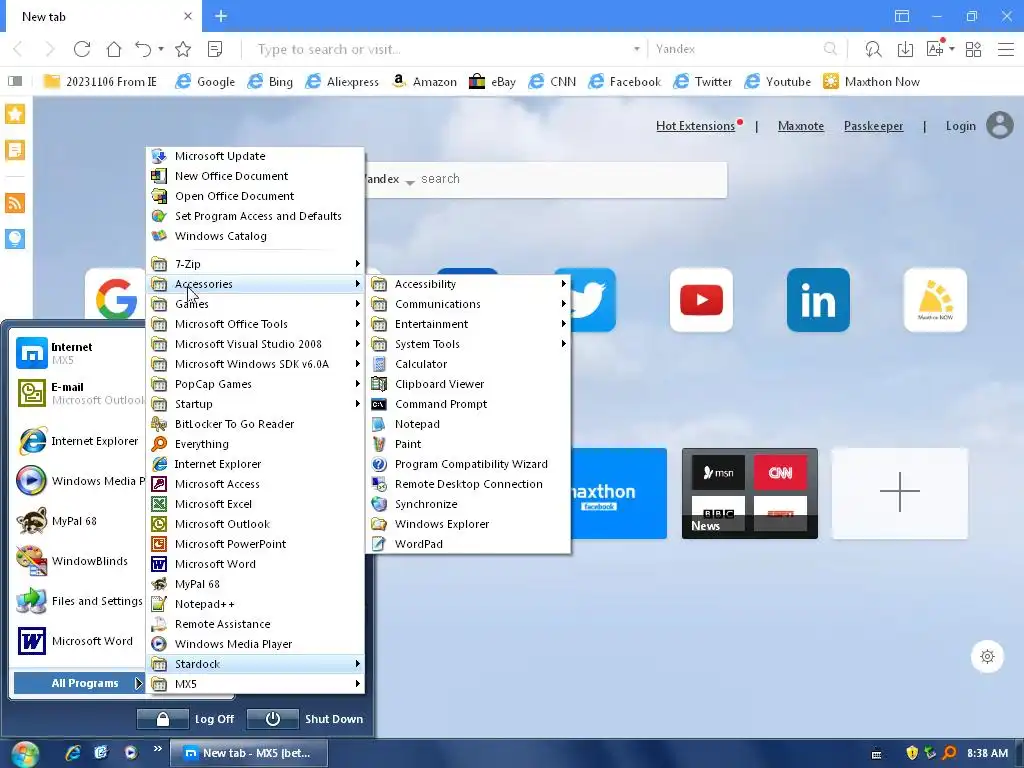Open the sidebar Maxnote icon
This screenshot has width=1024, height=768.
[x=15, y=150]
